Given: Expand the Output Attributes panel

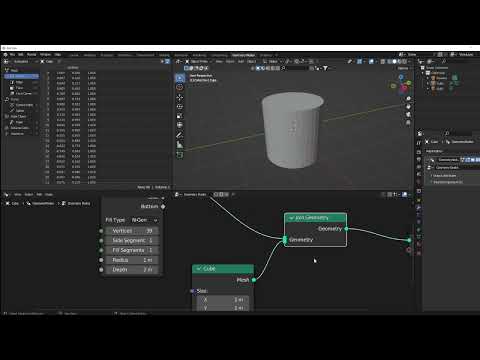Looking at the screenshot, I should click(444, 176).
